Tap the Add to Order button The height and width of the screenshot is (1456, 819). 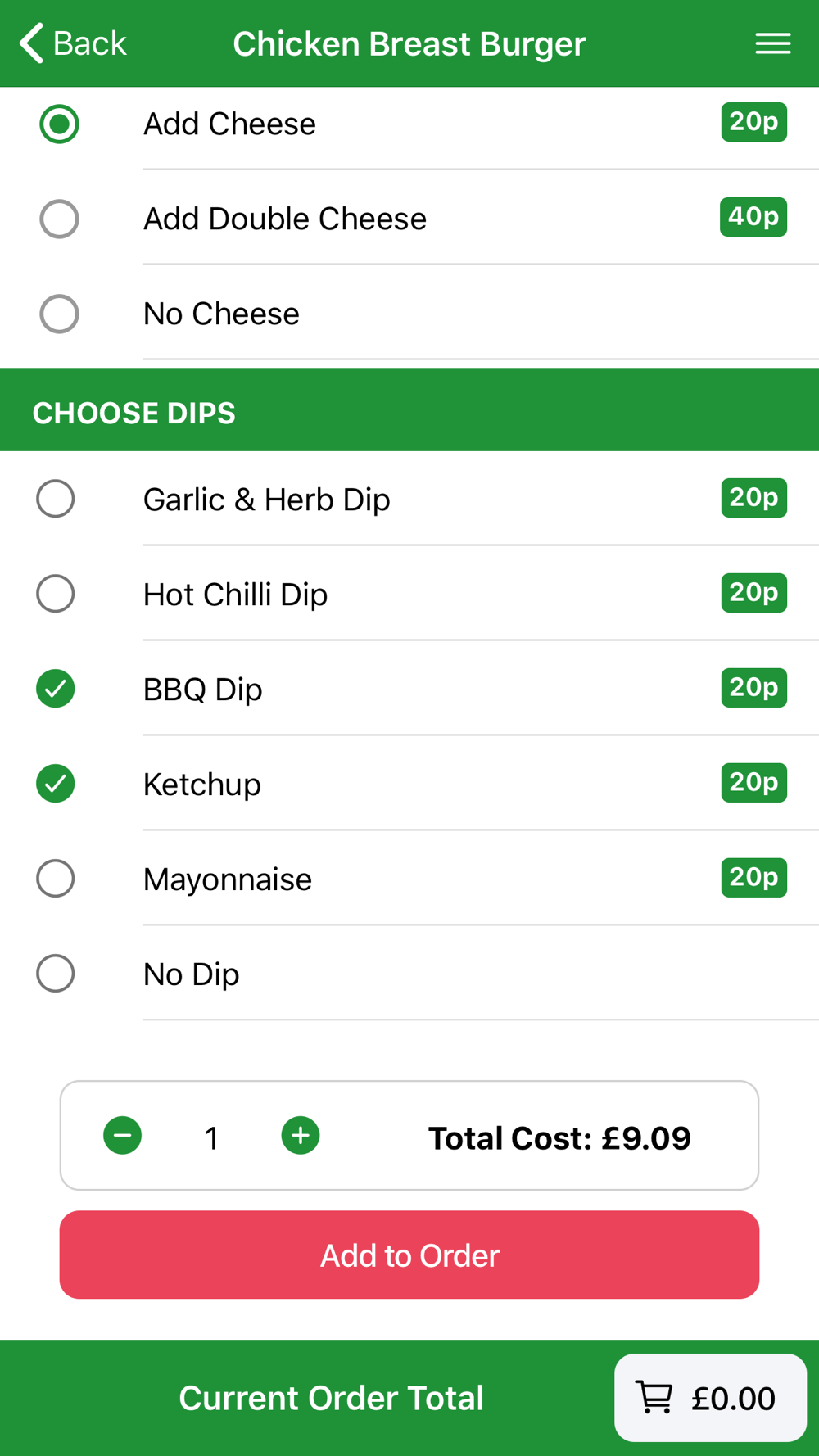409,1255
